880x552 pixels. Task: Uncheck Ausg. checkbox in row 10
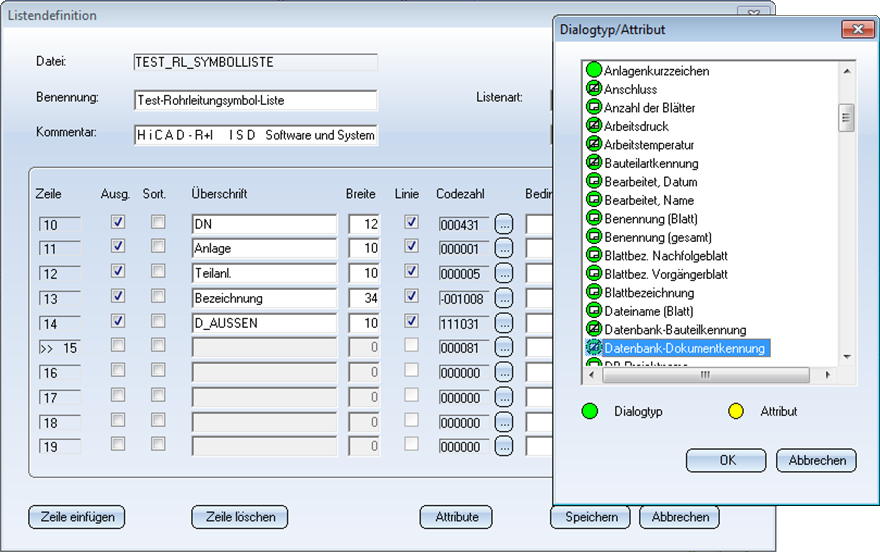pyautogui.click(x=119, y=222)
